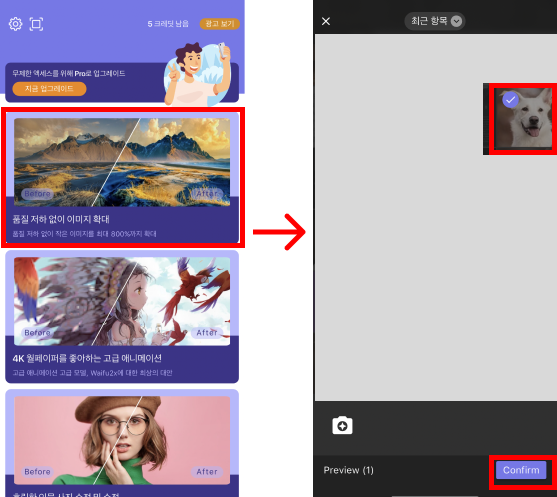The height and width of the screenshot is (497, 557).
Task: Tap the scan frame icon beside gear
Action: (36, 24)
